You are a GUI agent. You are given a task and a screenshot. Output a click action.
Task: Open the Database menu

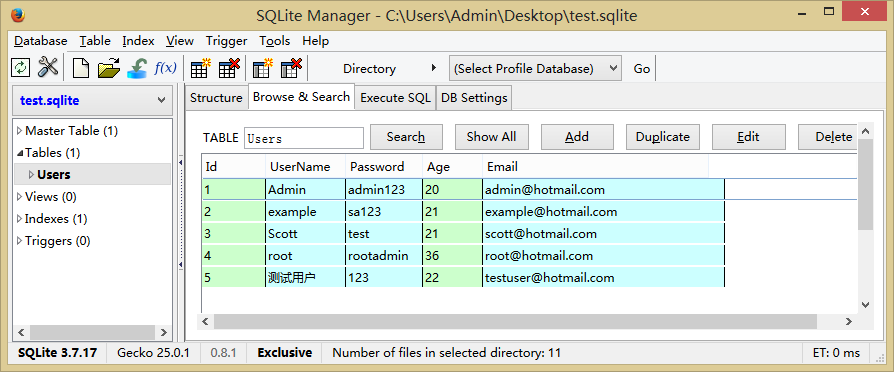point(40,41)
